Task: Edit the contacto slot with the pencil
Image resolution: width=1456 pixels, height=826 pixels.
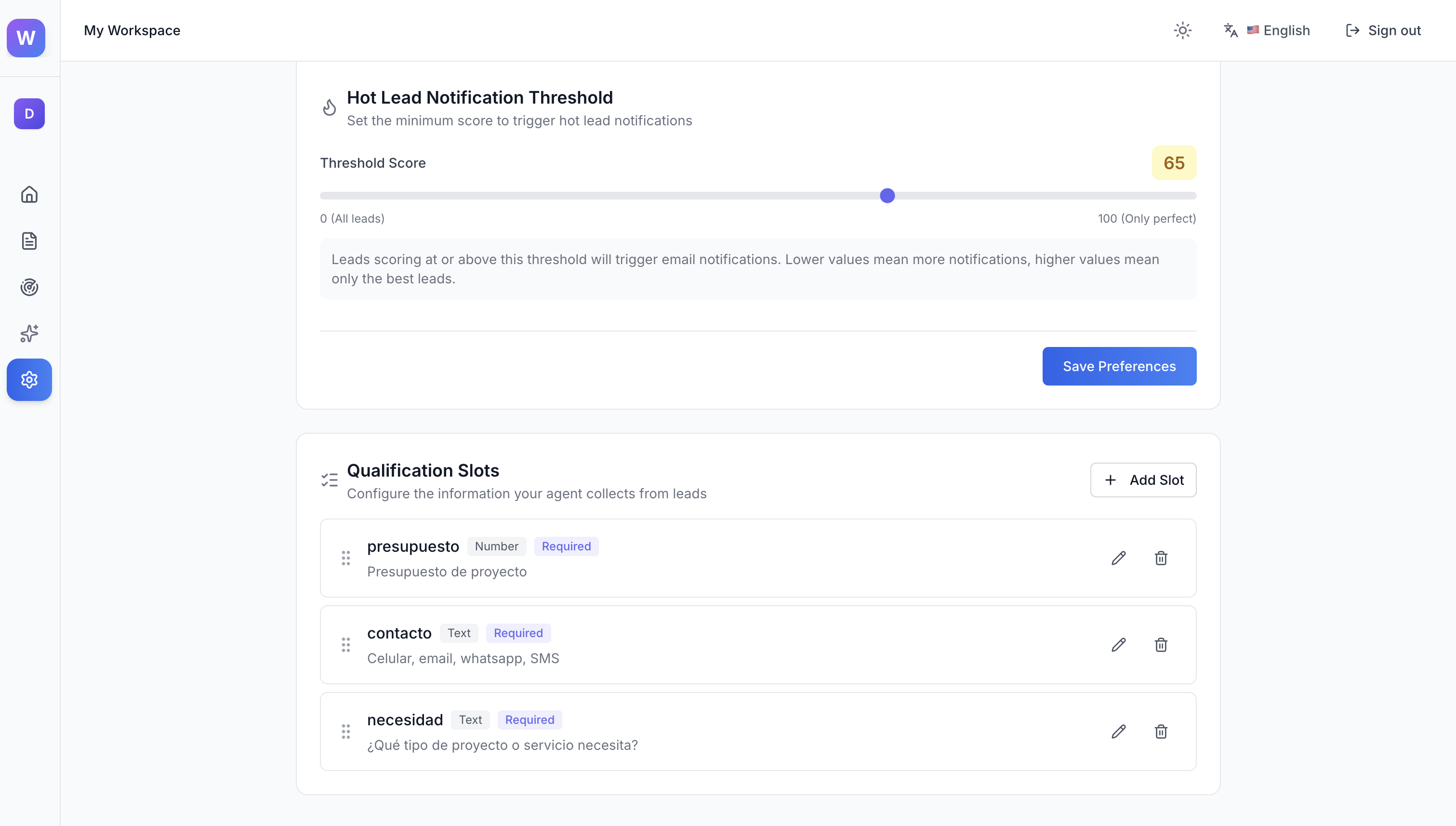Action: [1118, 645]
